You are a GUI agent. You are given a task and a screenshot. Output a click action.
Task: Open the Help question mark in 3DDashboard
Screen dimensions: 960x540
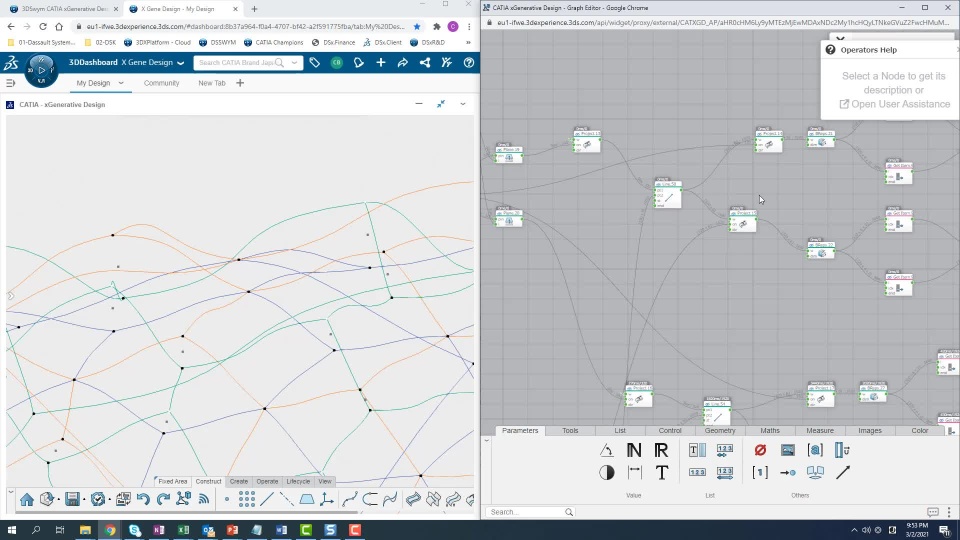tap(469, 62)
